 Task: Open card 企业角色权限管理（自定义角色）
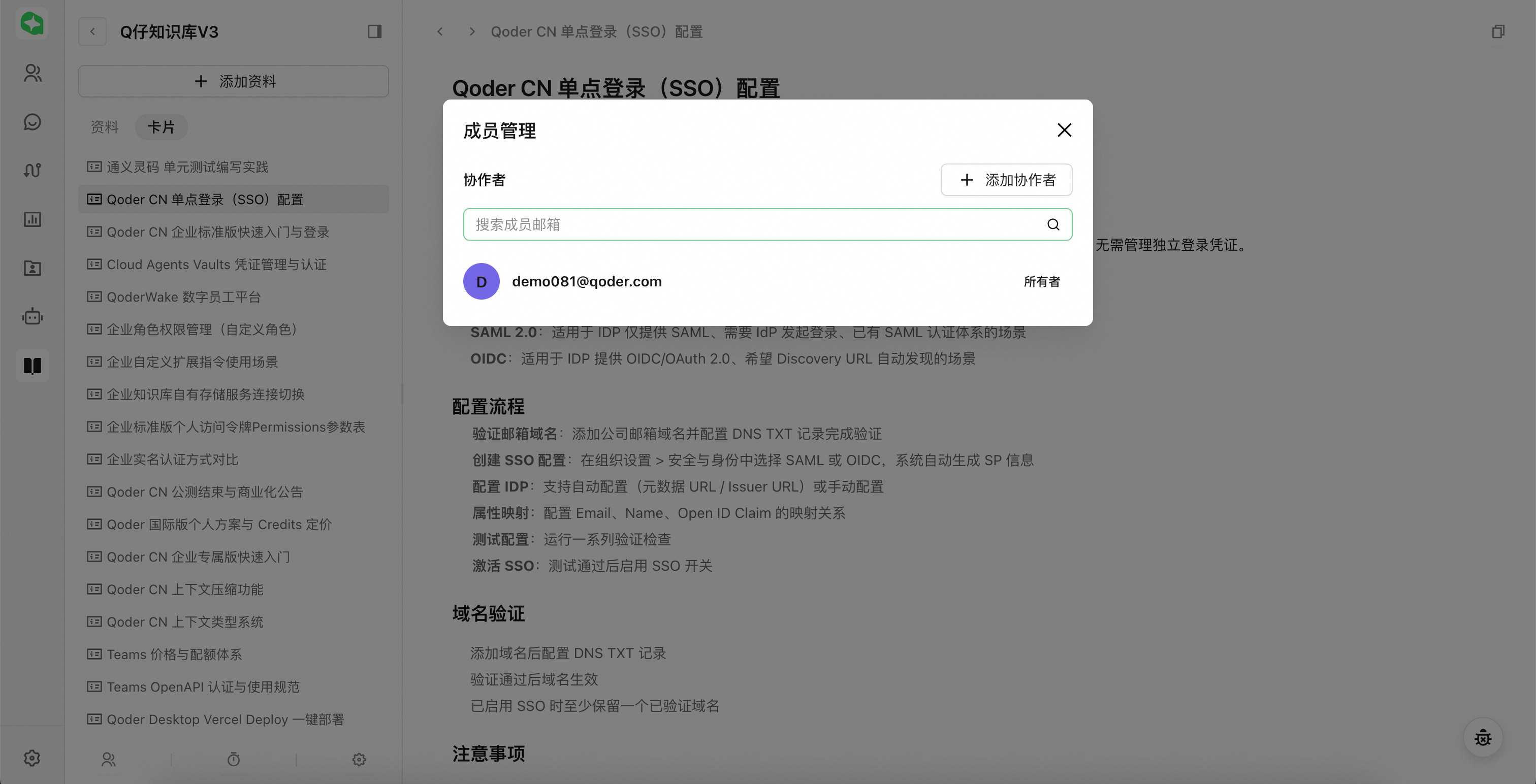233,329
